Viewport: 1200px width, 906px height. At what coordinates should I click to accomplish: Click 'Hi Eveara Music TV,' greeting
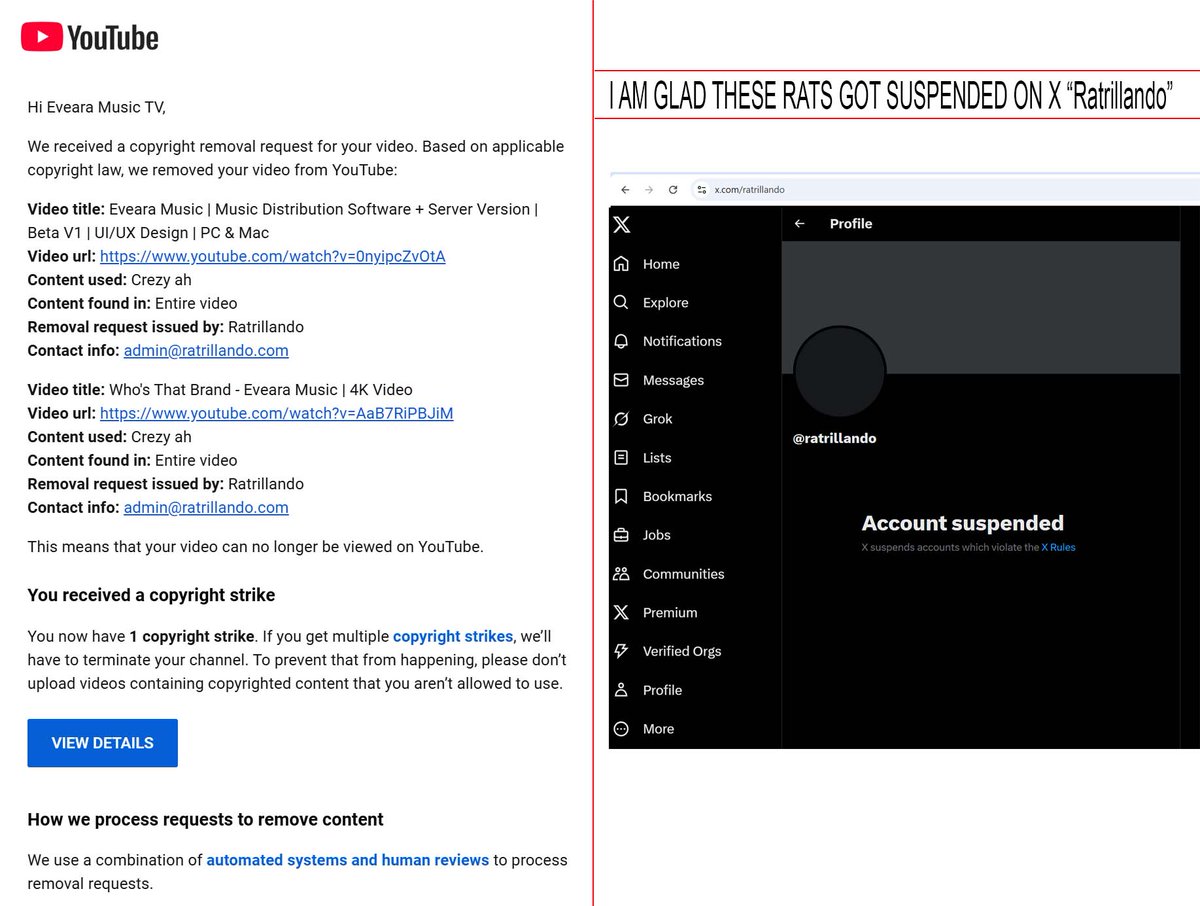(x=96, y=107)
